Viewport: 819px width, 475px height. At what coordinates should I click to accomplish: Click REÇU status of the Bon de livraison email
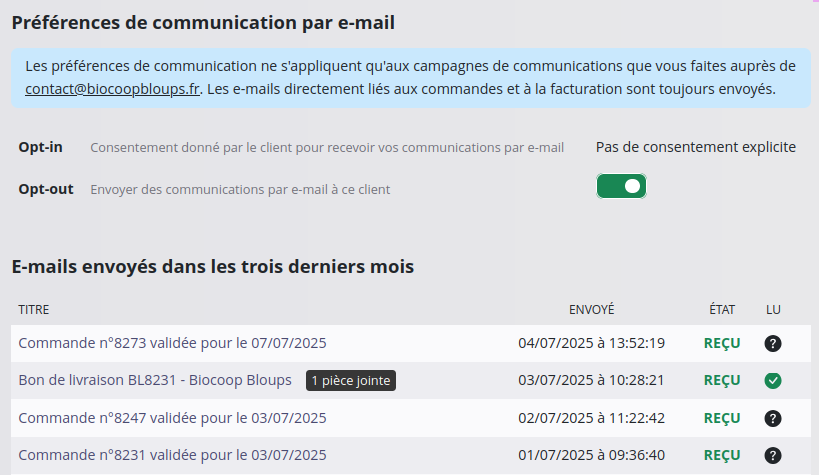[x=722, y=380]
